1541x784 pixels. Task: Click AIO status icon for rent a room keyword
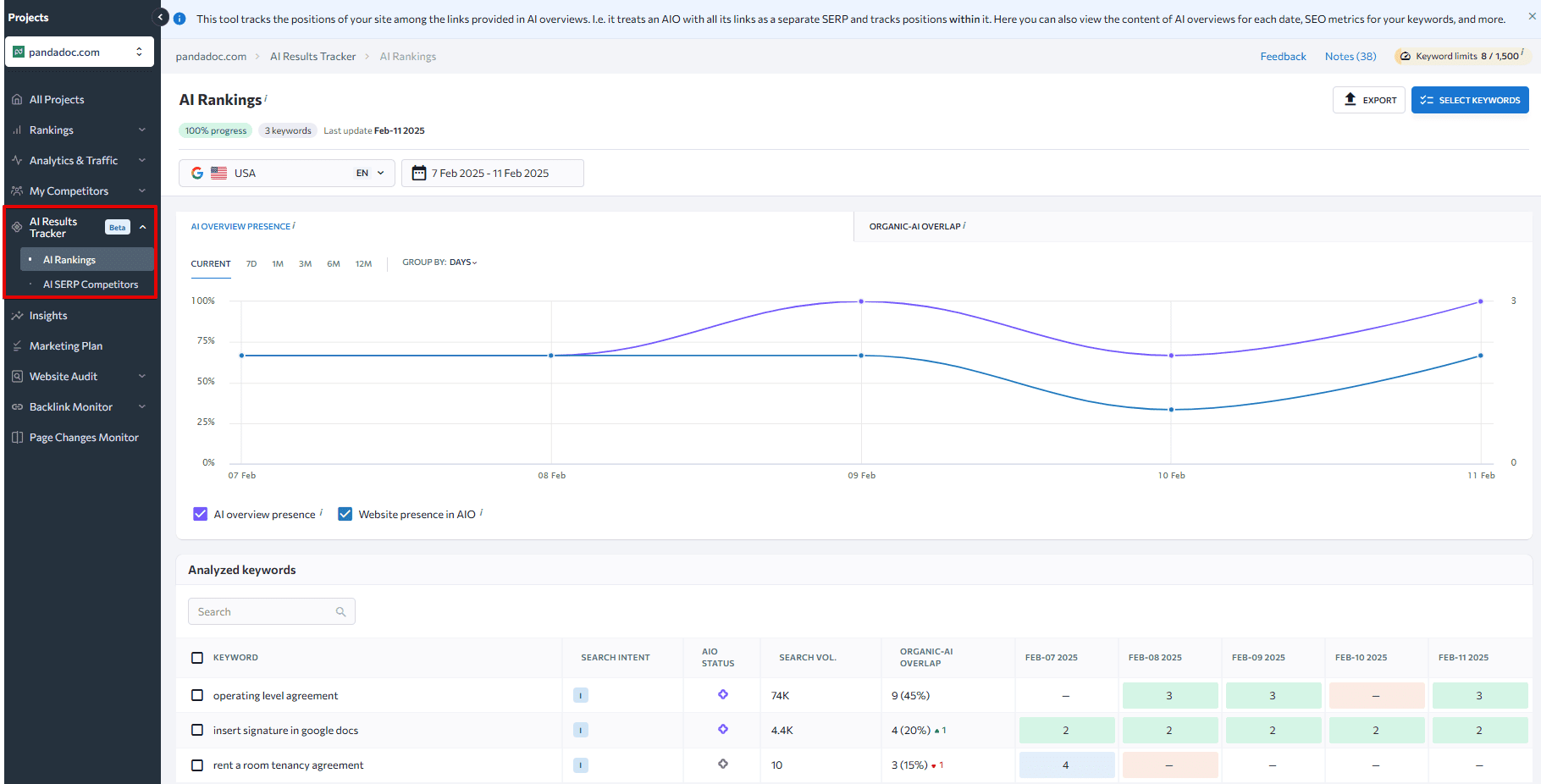point(723,764)
